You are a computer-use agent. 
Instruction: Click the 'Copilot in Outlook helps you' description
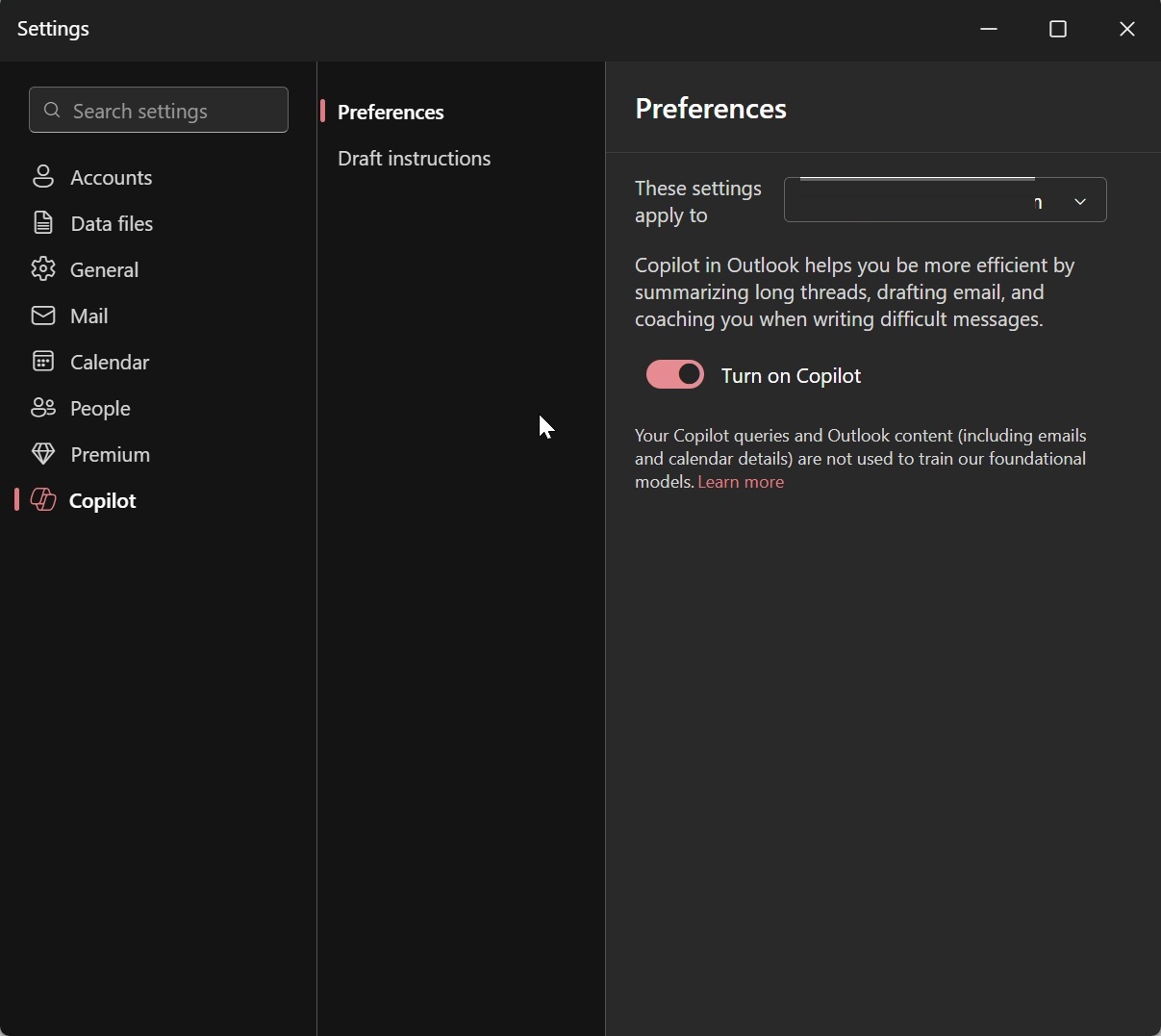[856, 292]
